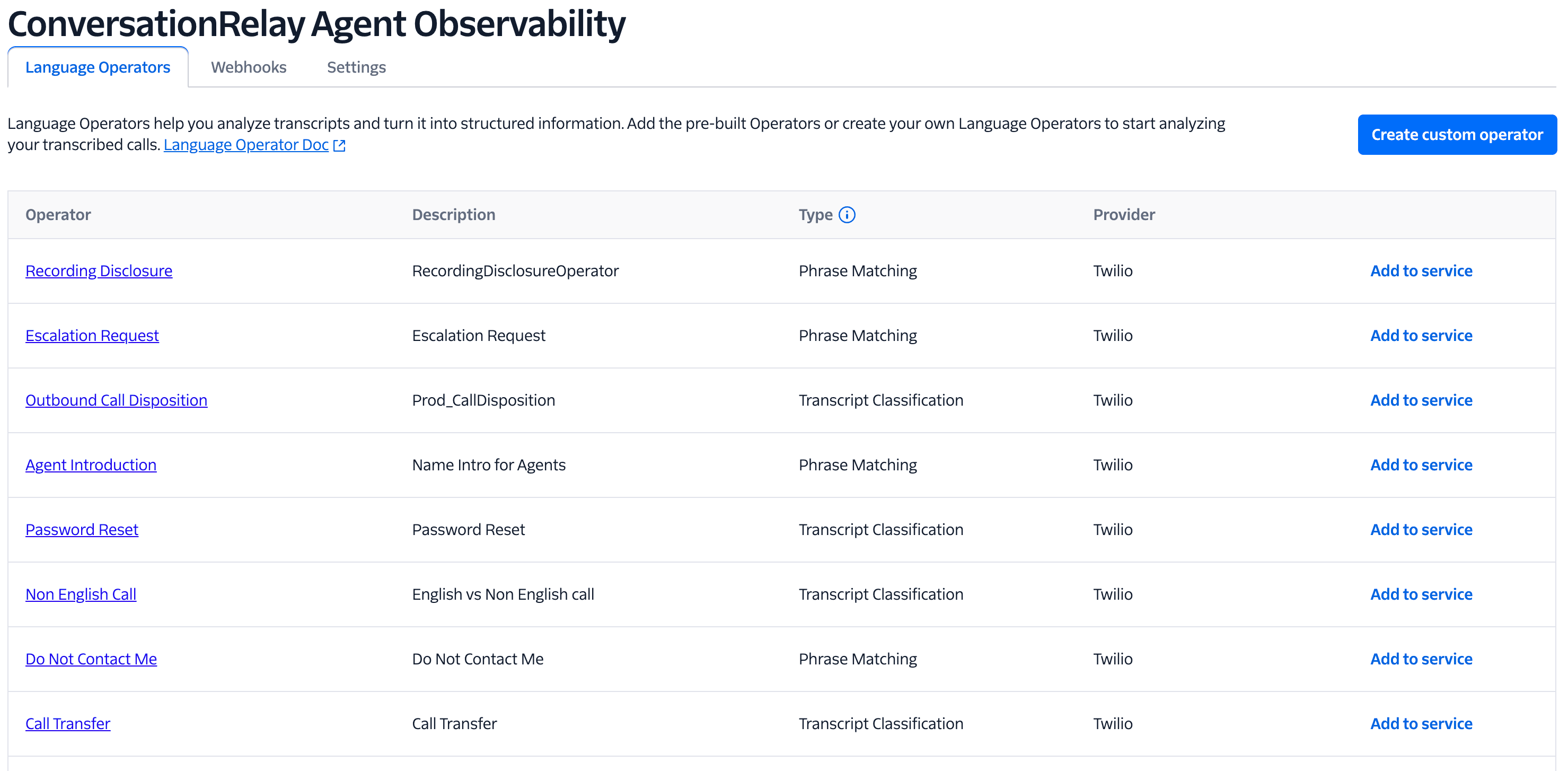Select the Language Operators tab

coord(98,67)
